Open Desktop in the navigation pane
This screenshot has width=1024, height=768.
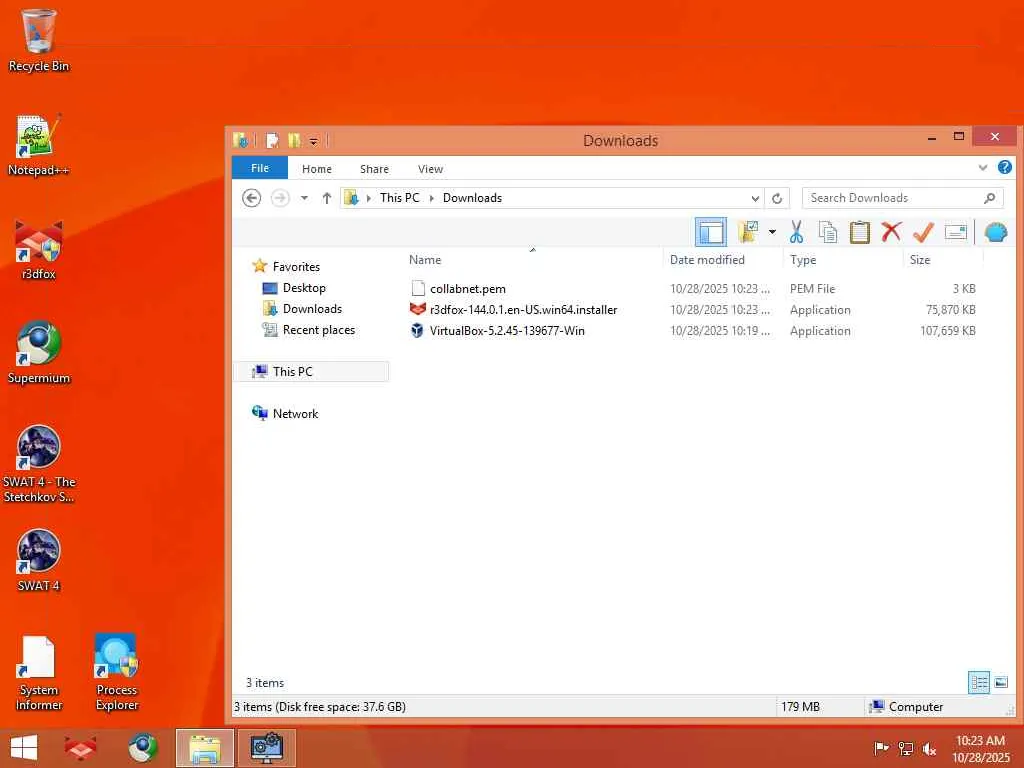point(304,288)
